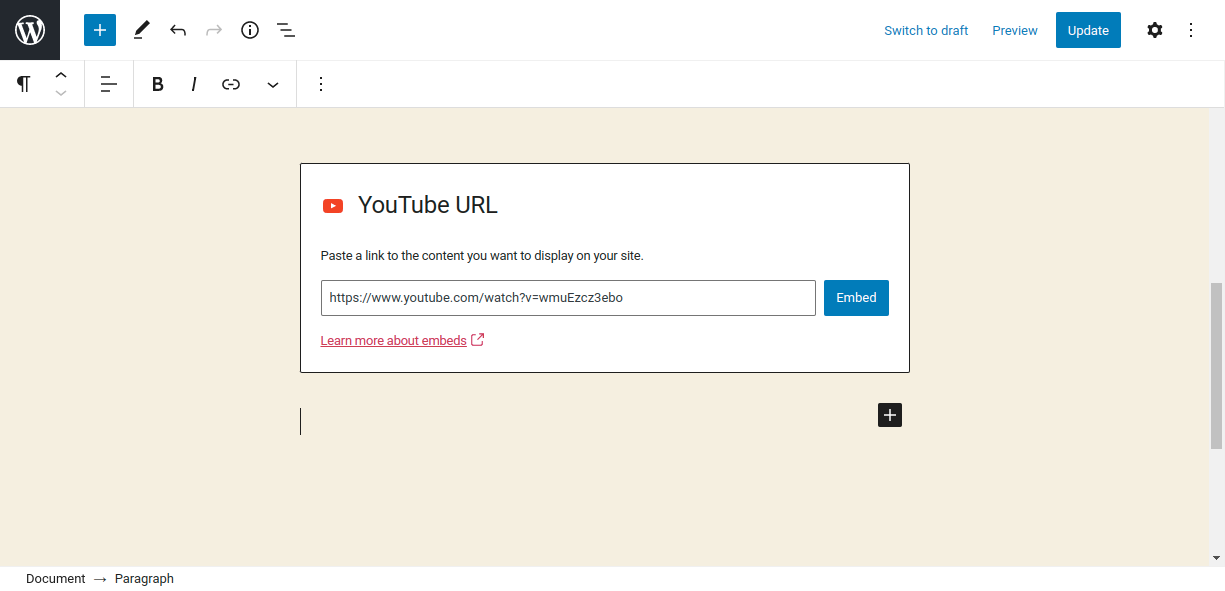Move the block up
This screenshot has height=591, width=1225.
pyautogui.click(x=61, y=75)
